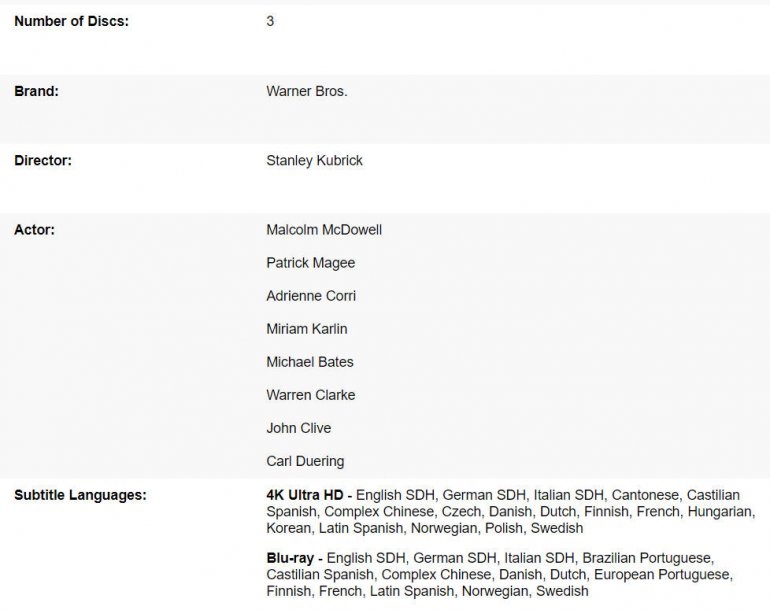Select actor Patrick Magee
The width and height of the screenshot is (770, 610).
coord(310,263)
